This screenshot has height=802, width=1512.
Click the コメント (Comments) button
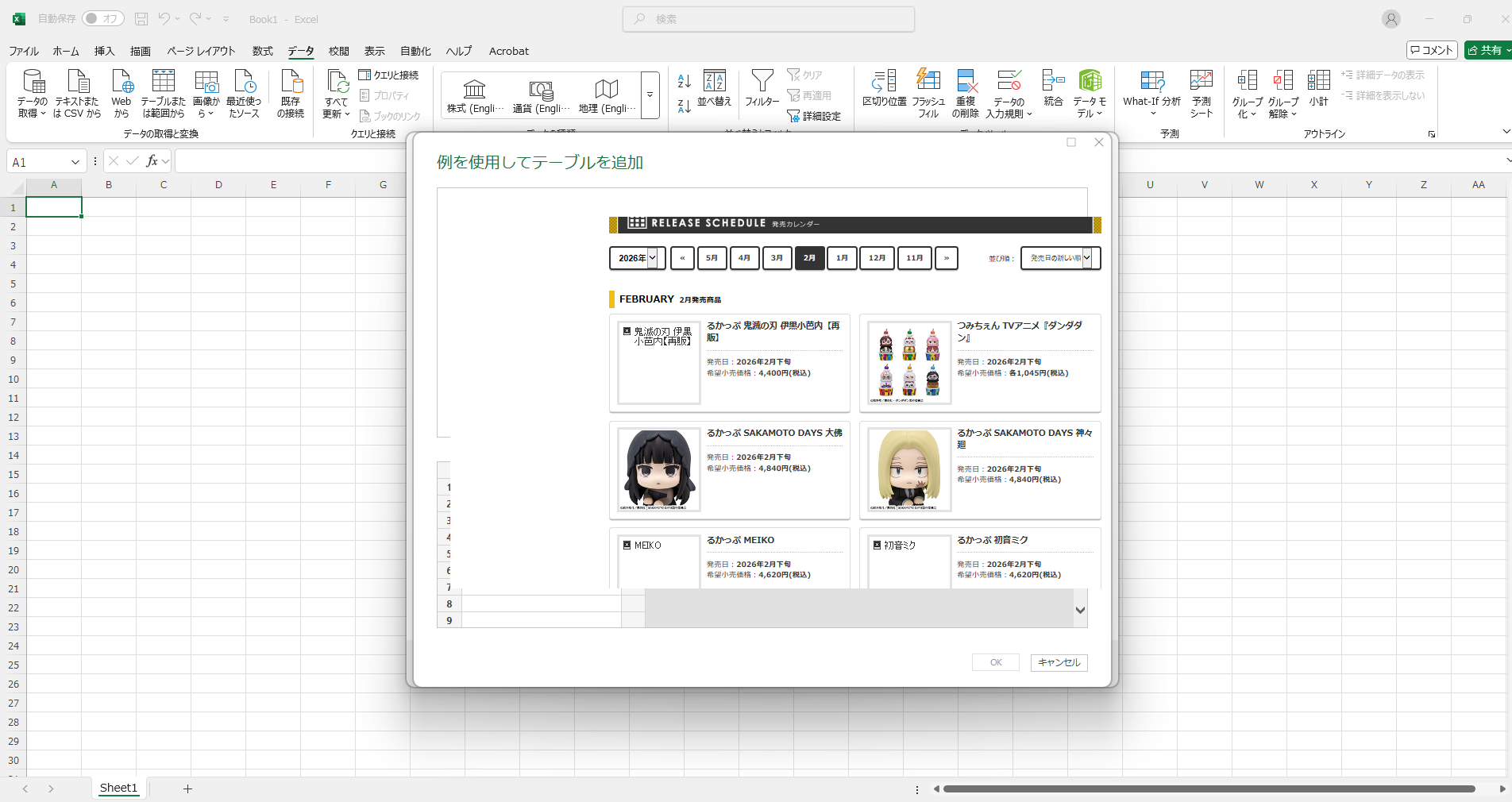click(x=1432, y=50)
